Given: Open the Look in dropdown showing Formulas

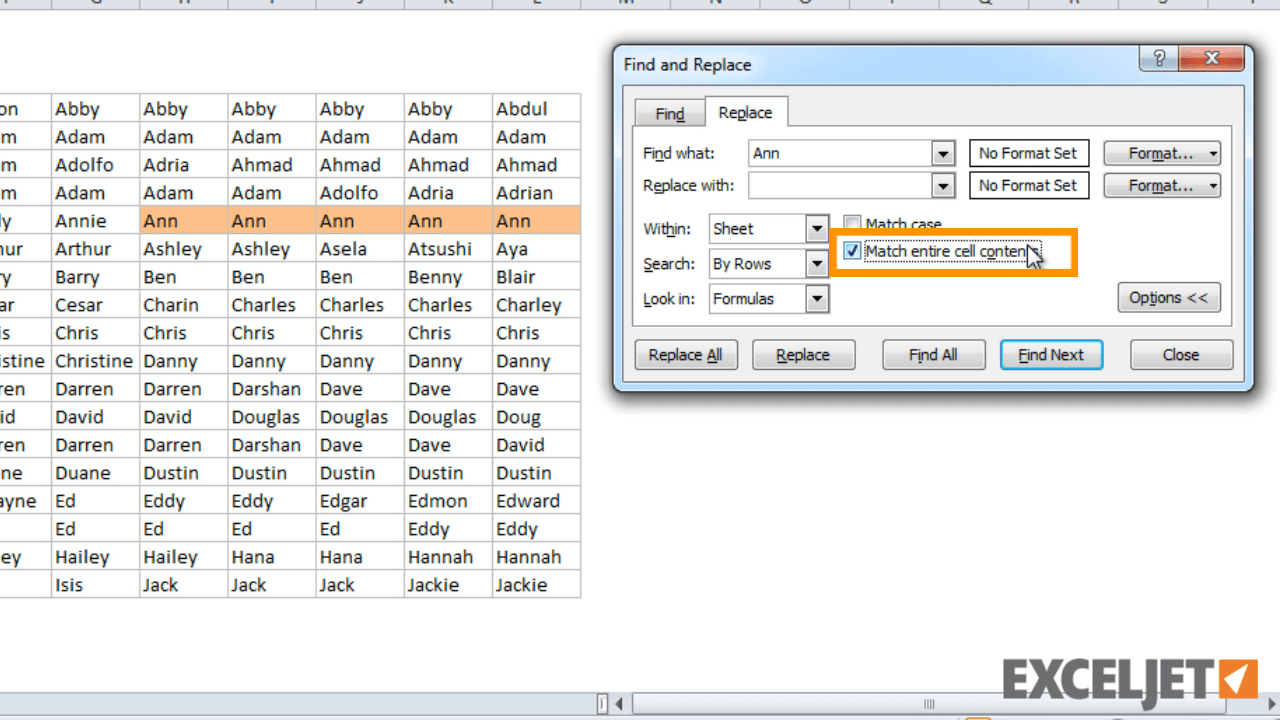Looking at the screenshot, I should [816, 298].
